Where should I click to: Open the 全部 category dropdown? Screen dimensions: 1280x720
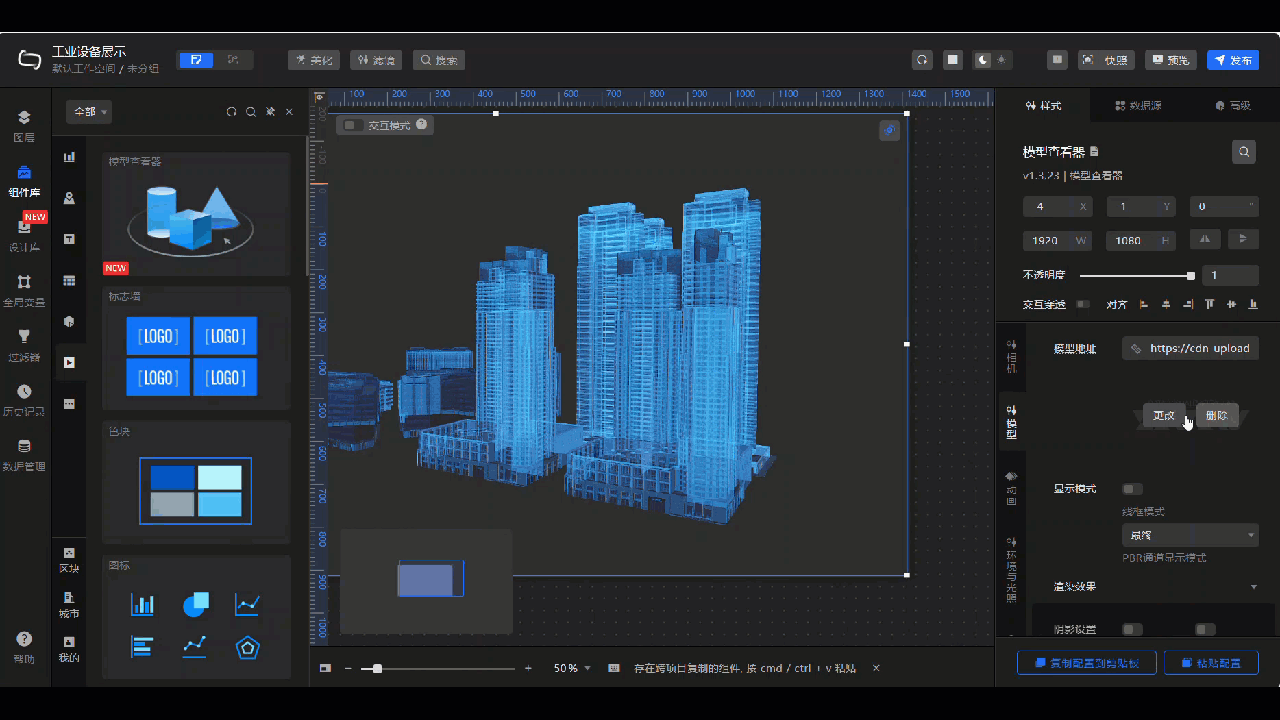pos(88,112)
